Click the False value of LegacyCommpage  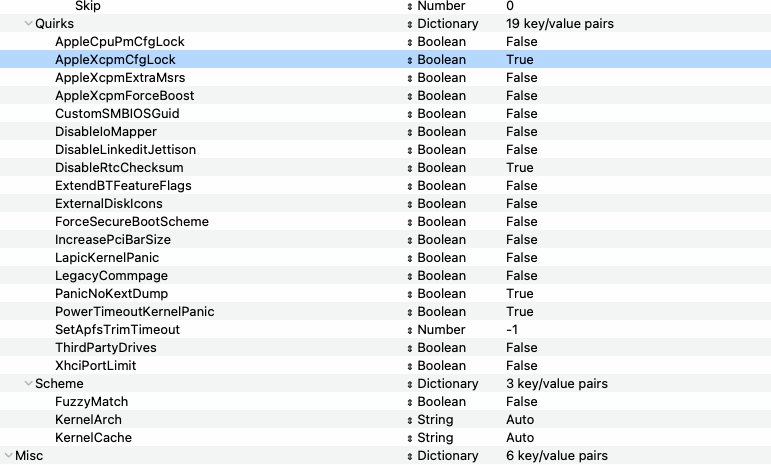[x=522, y=276]
